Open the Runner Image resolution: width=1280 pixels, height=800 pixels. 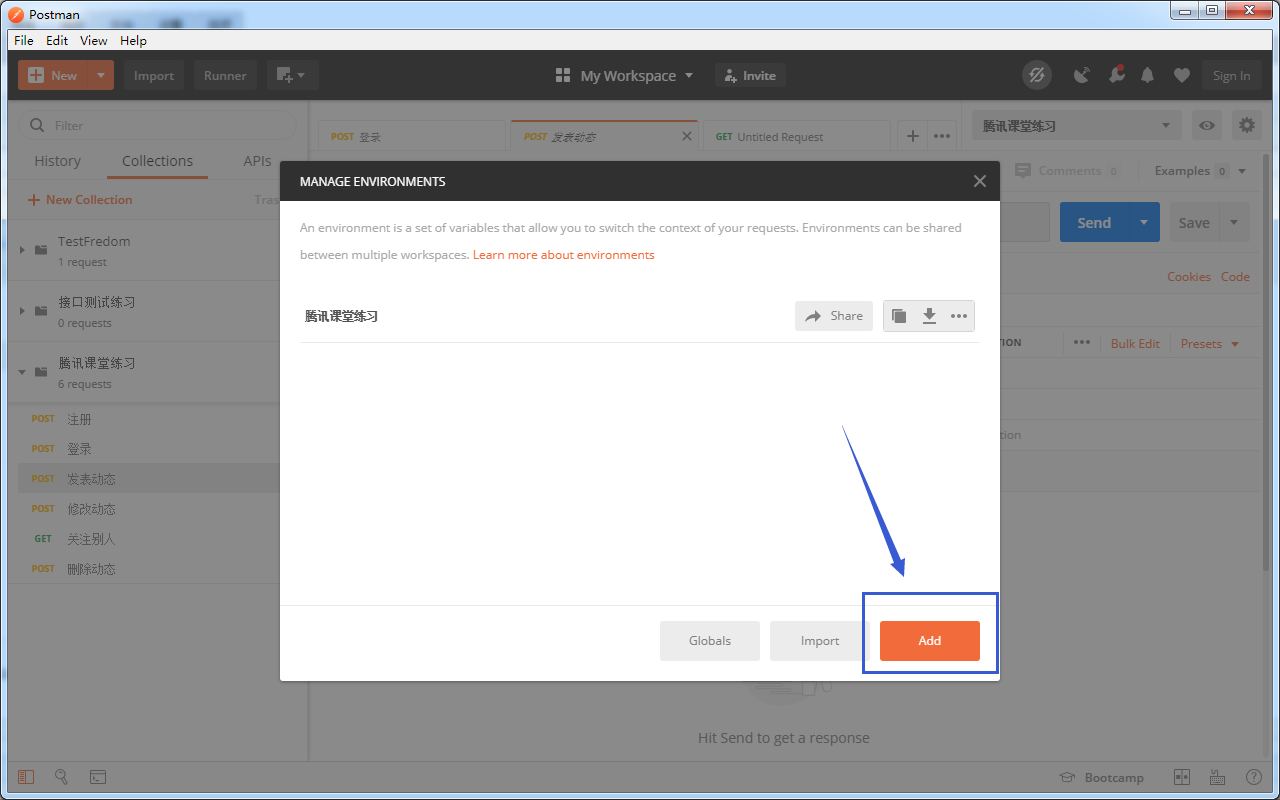pos(225,75)
